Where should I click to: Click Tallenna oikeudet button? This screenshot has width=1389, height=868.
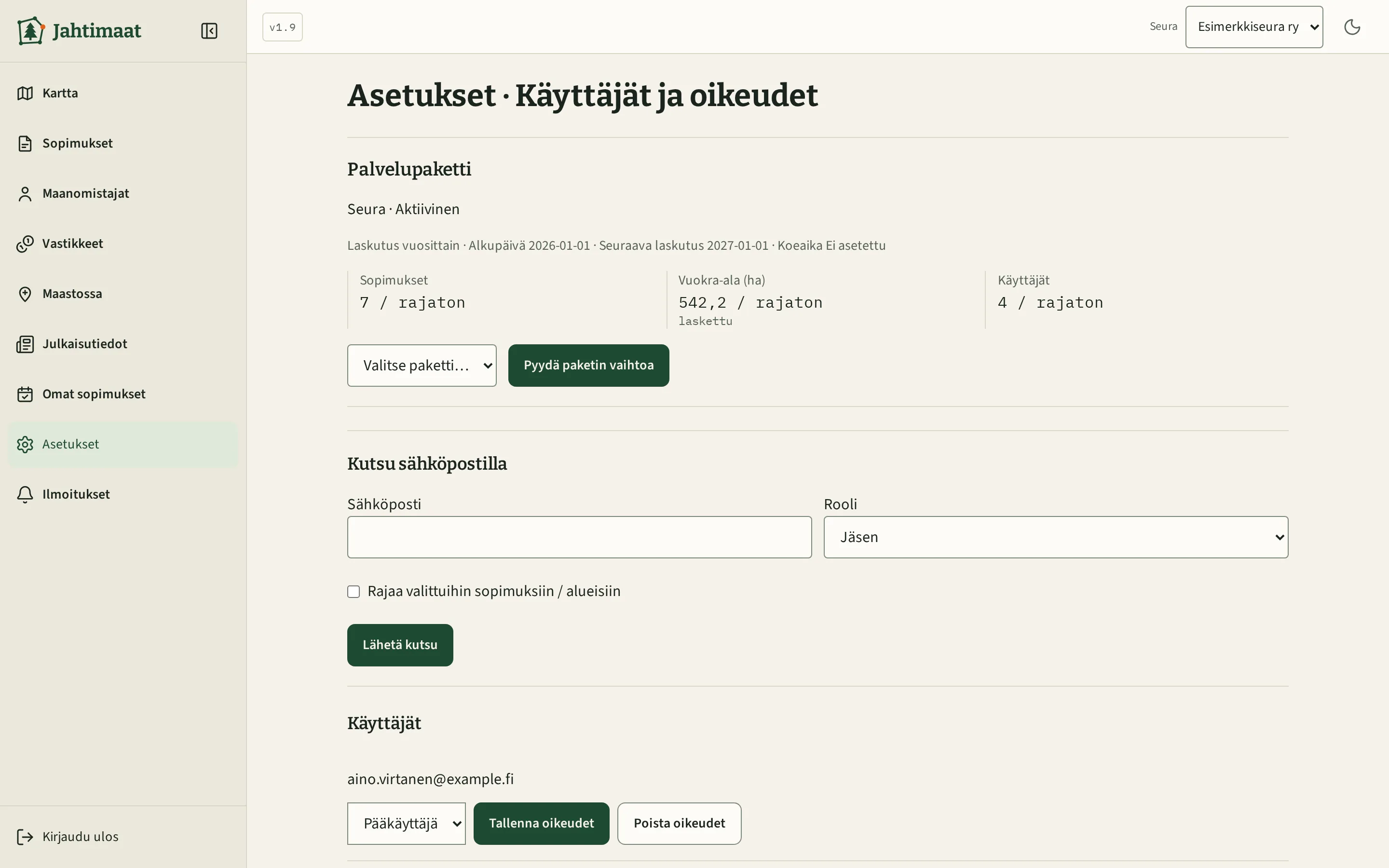pos(541,823)
